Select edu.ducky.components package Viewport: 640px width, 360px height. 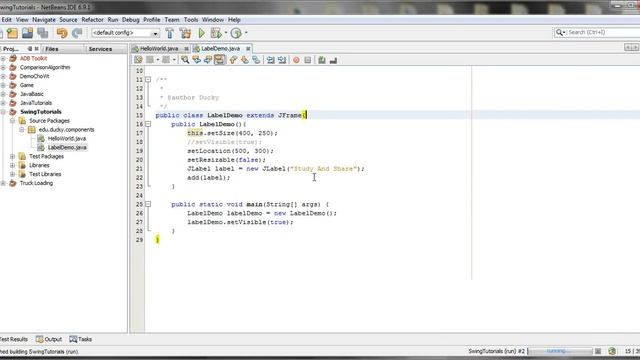[x=66, y=129]
